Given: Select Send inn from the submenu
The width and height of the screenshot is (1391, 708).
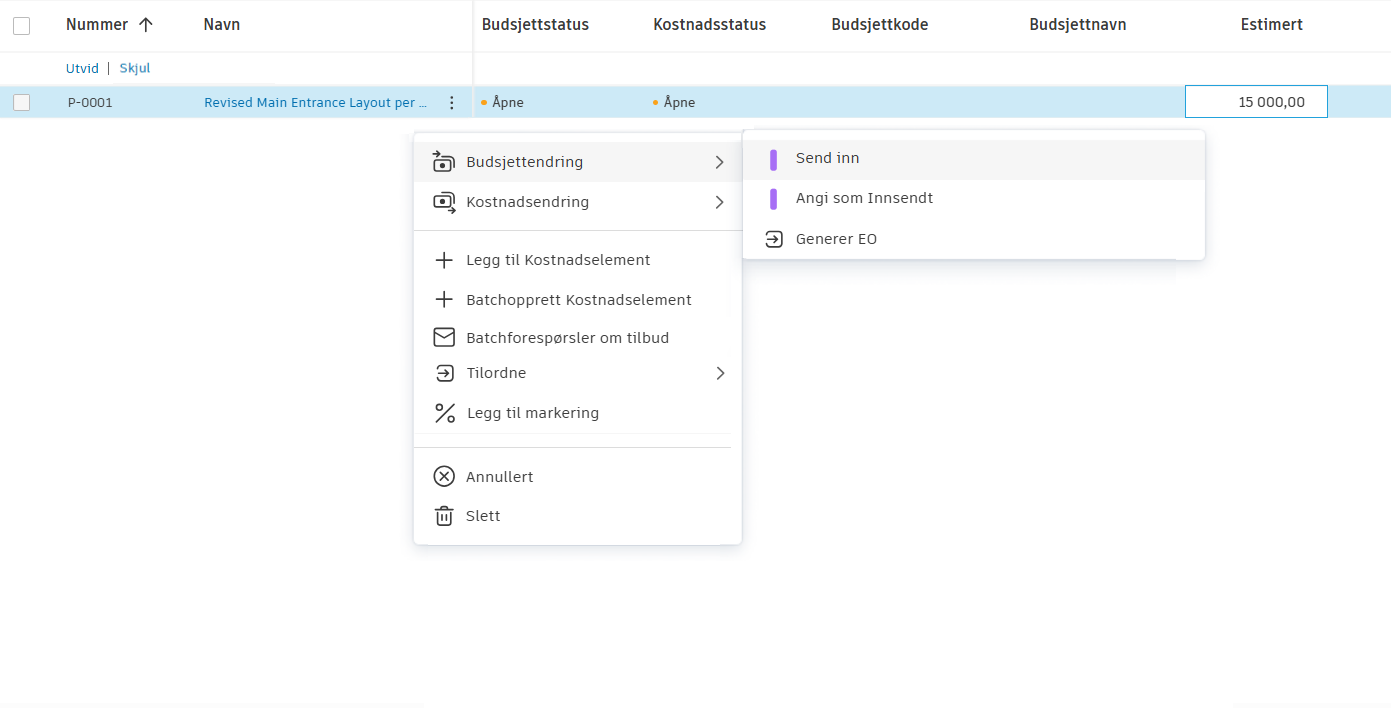Looking at the screenshot, I should [826, 157].
